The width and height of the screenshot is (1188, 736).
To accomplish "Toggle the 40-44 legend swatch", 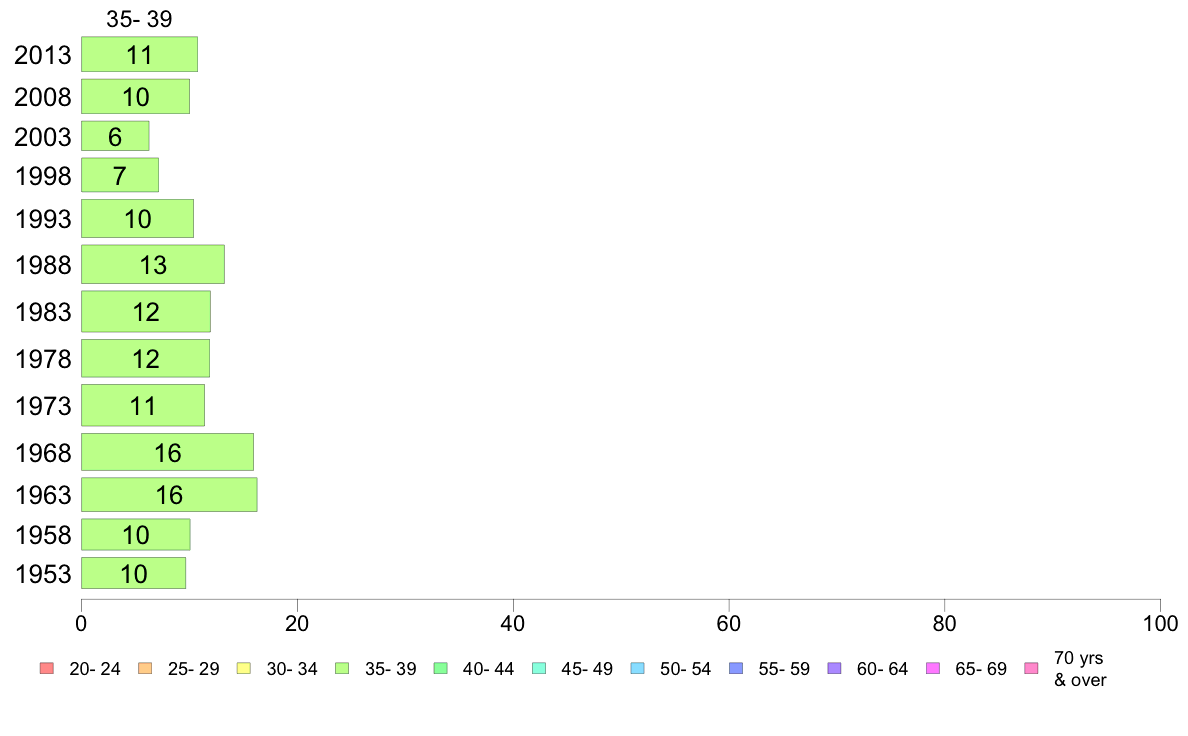I will 441,669.
